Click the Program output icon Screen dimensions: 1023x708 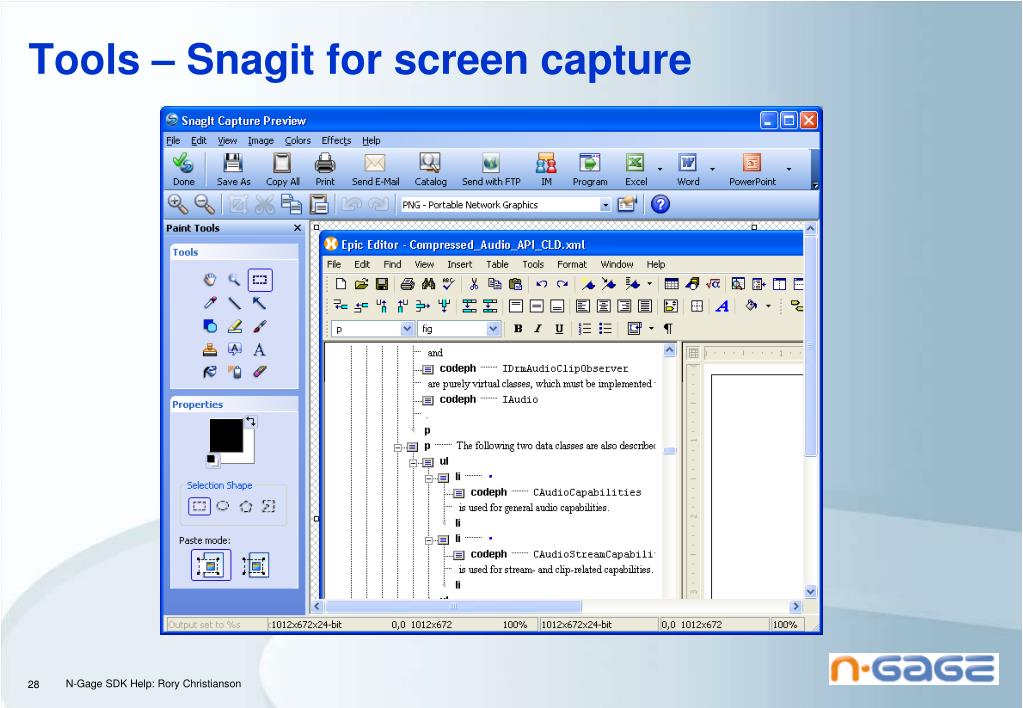[x=589, y=162]
